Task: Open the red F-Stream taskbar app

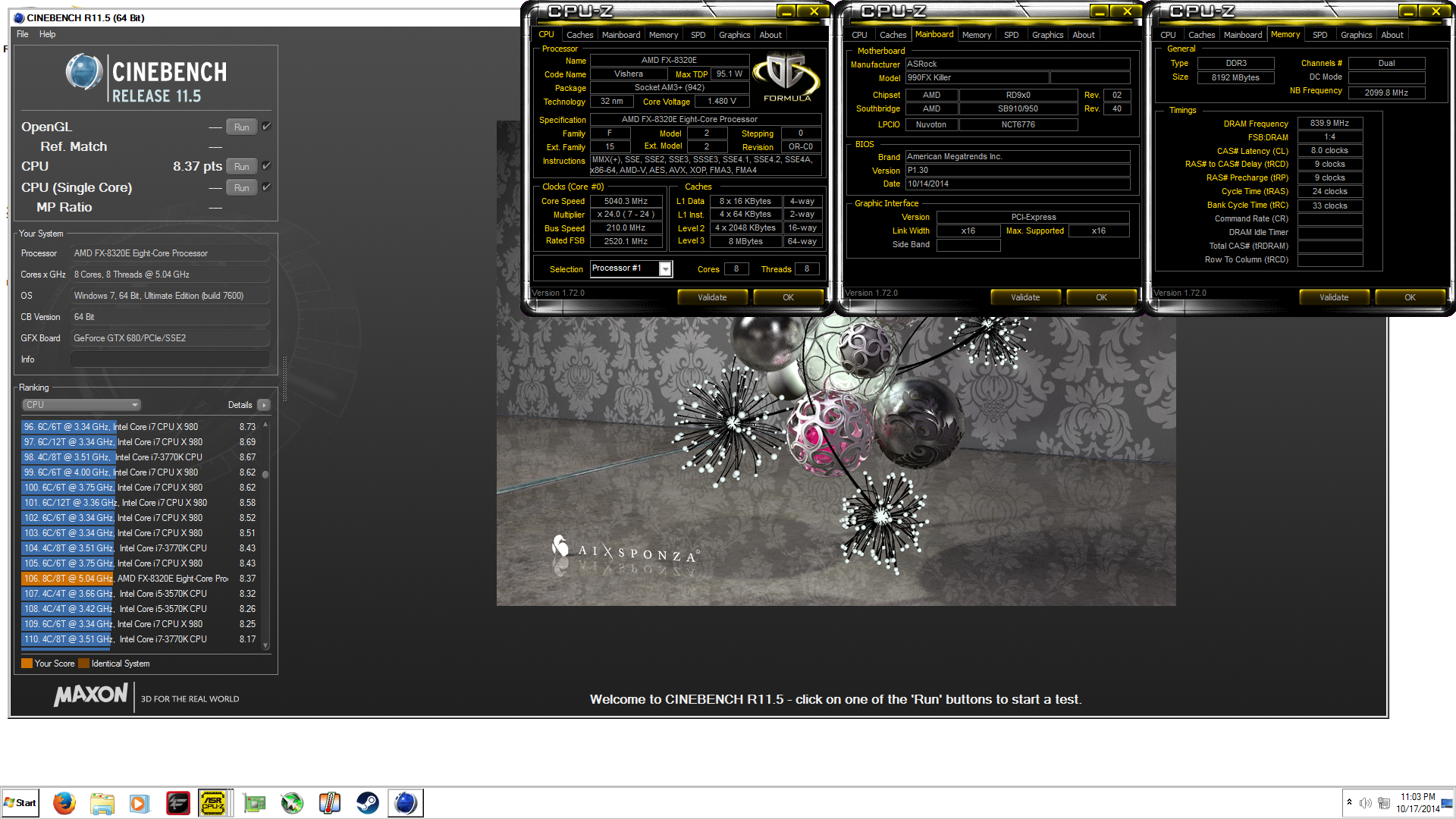Action: click(x=178, y=802)
